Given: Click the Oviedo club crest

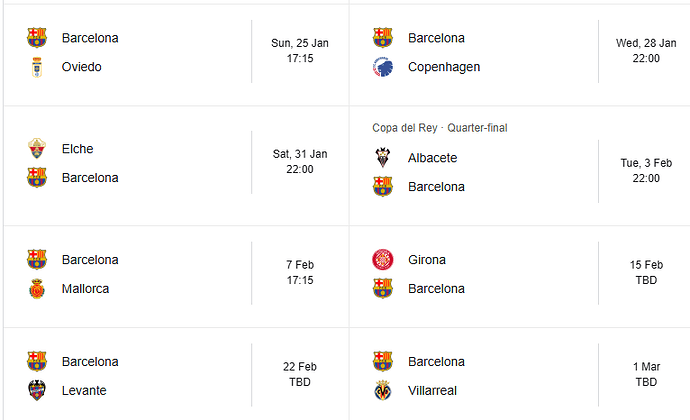Looking at the screenshot, I should click(37, 67).
